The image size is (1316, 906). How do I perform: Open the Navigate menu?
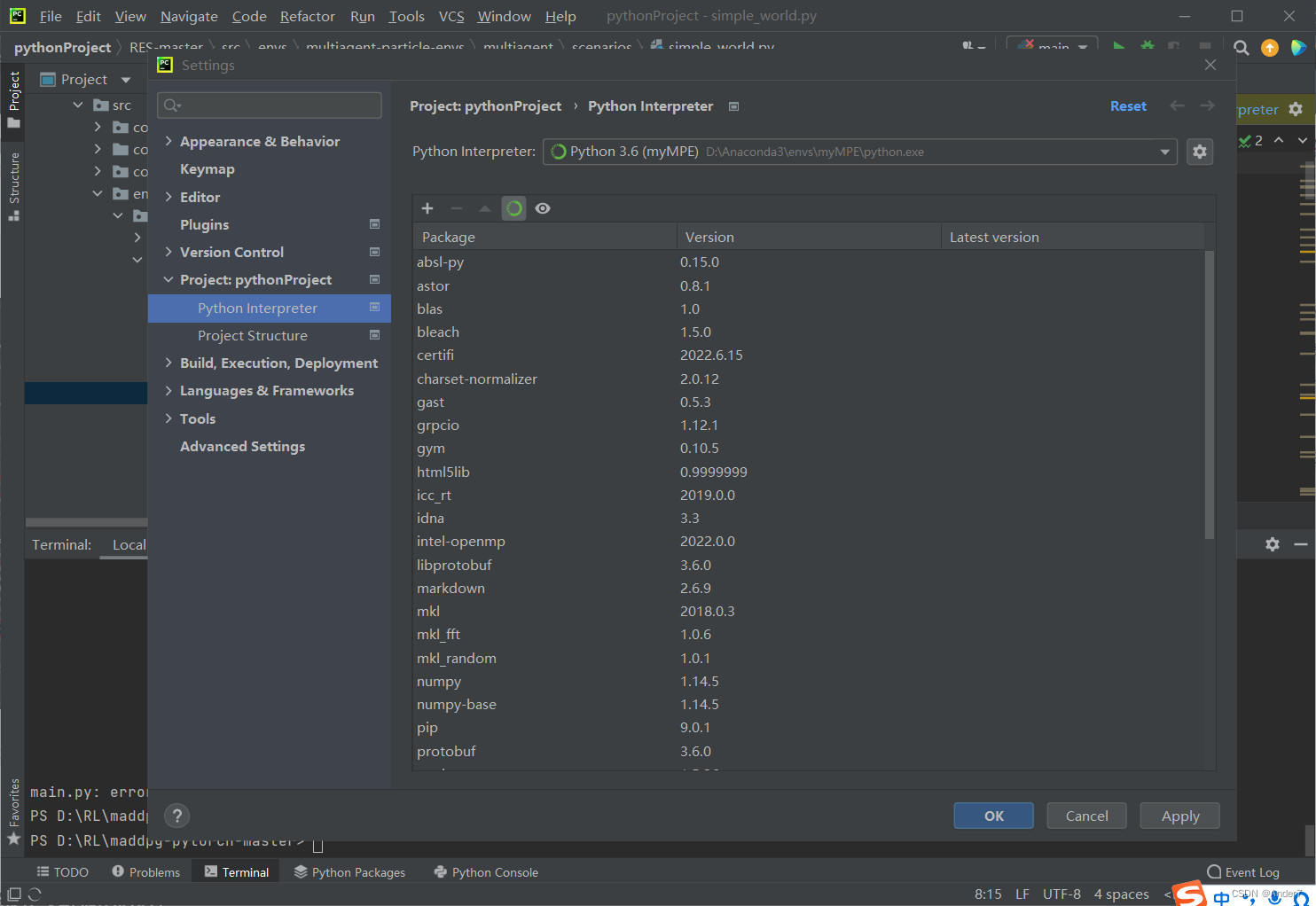pos(189,16)
